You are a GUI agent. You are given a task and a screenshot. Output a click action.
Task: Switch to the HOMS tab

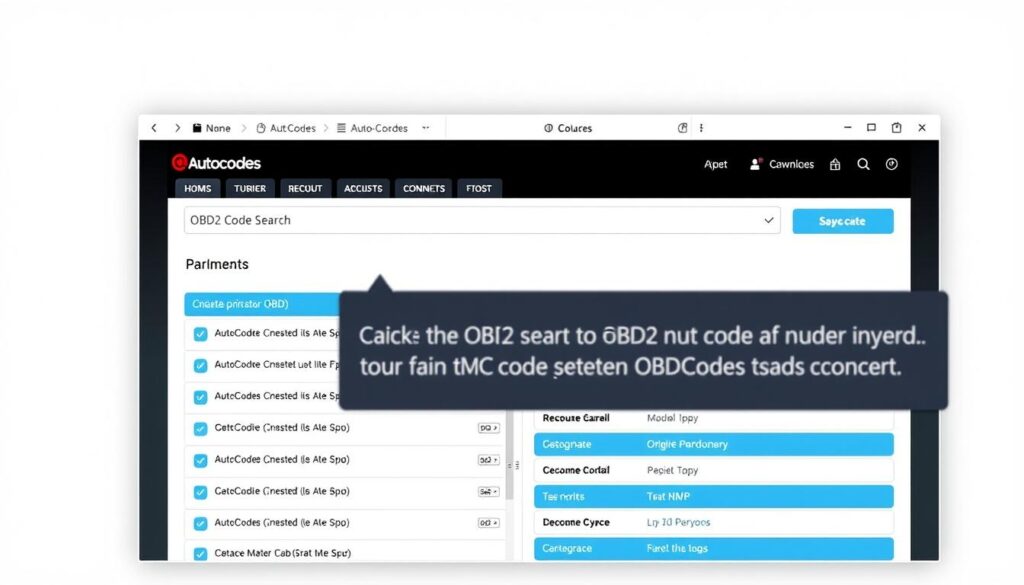point(197,189)
